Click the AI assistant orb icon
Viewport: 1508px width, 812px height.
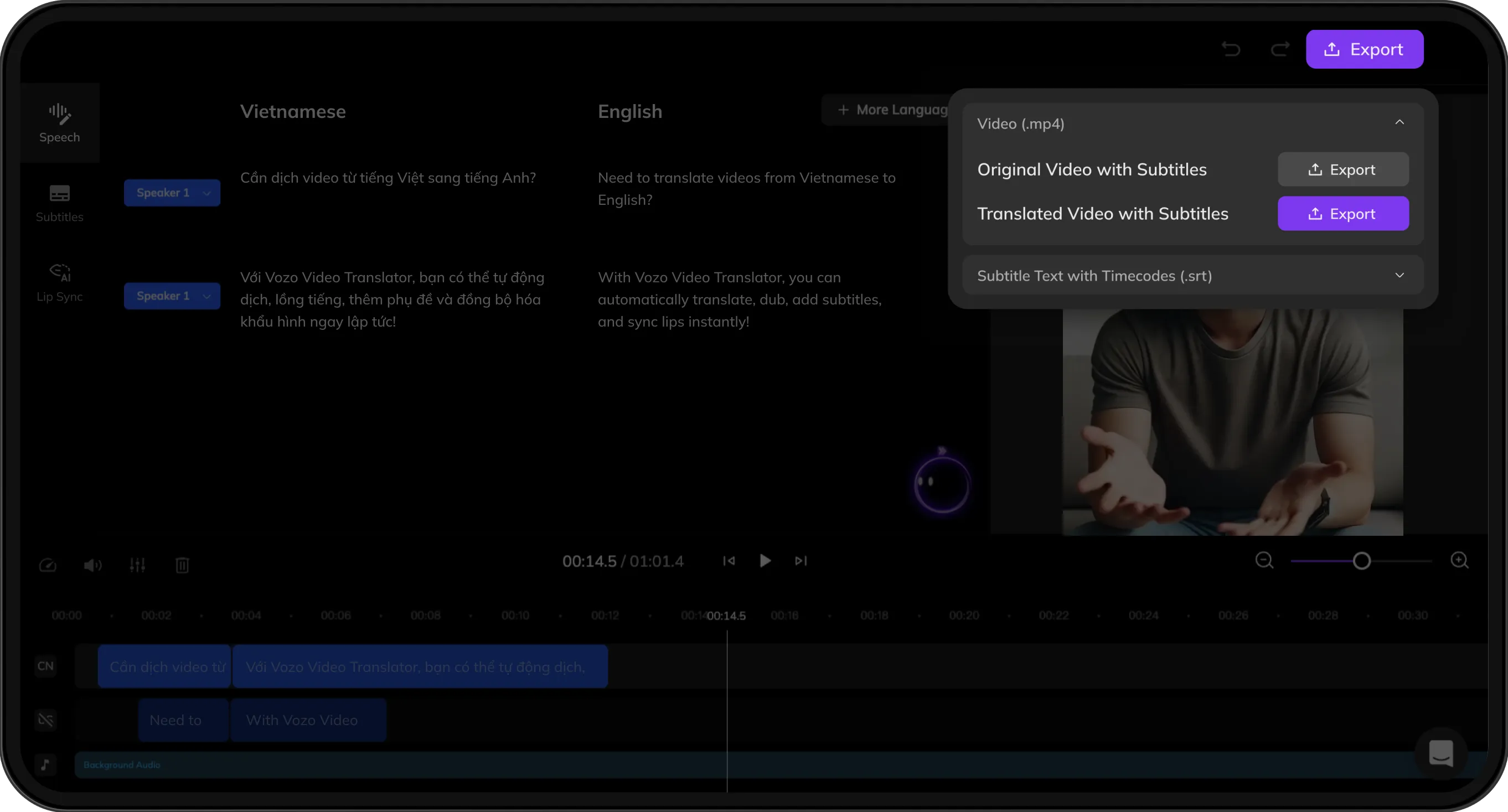[941, 484]
